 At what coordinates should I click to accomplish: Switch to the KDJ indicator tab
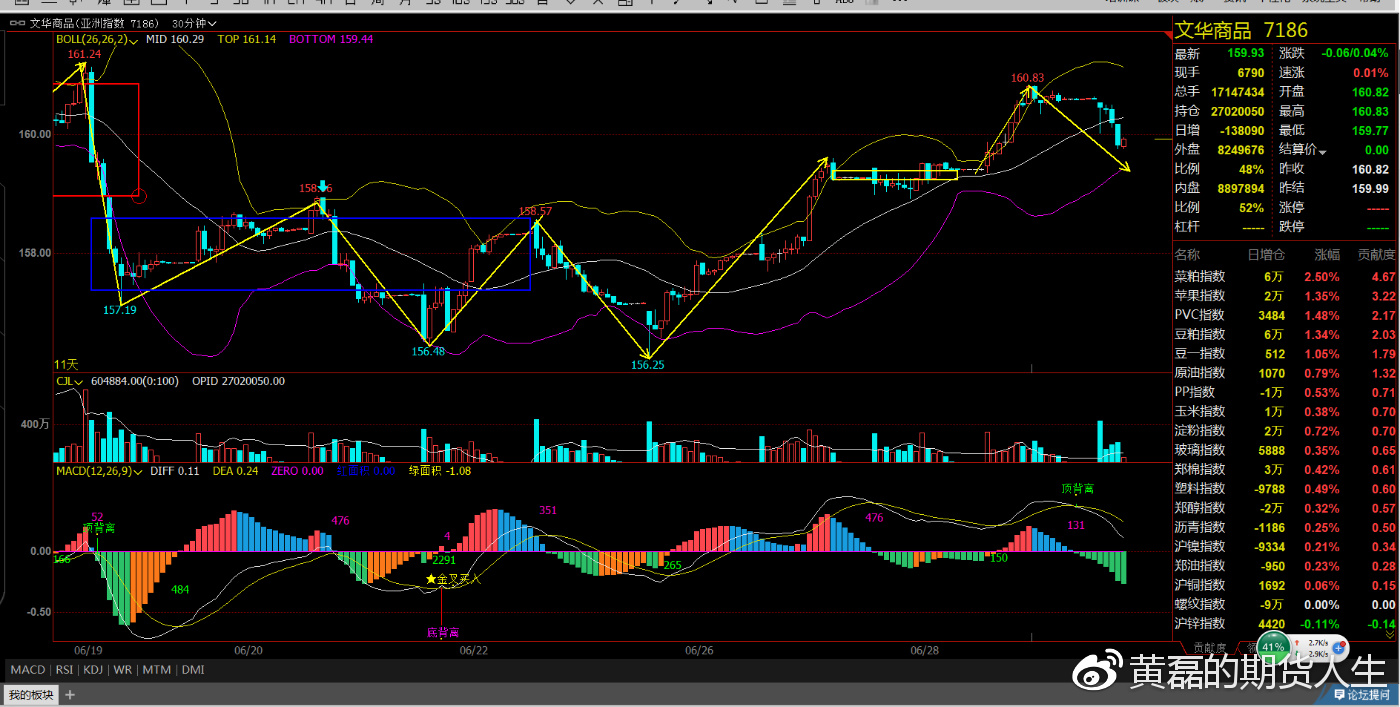[x=93, y=670]
